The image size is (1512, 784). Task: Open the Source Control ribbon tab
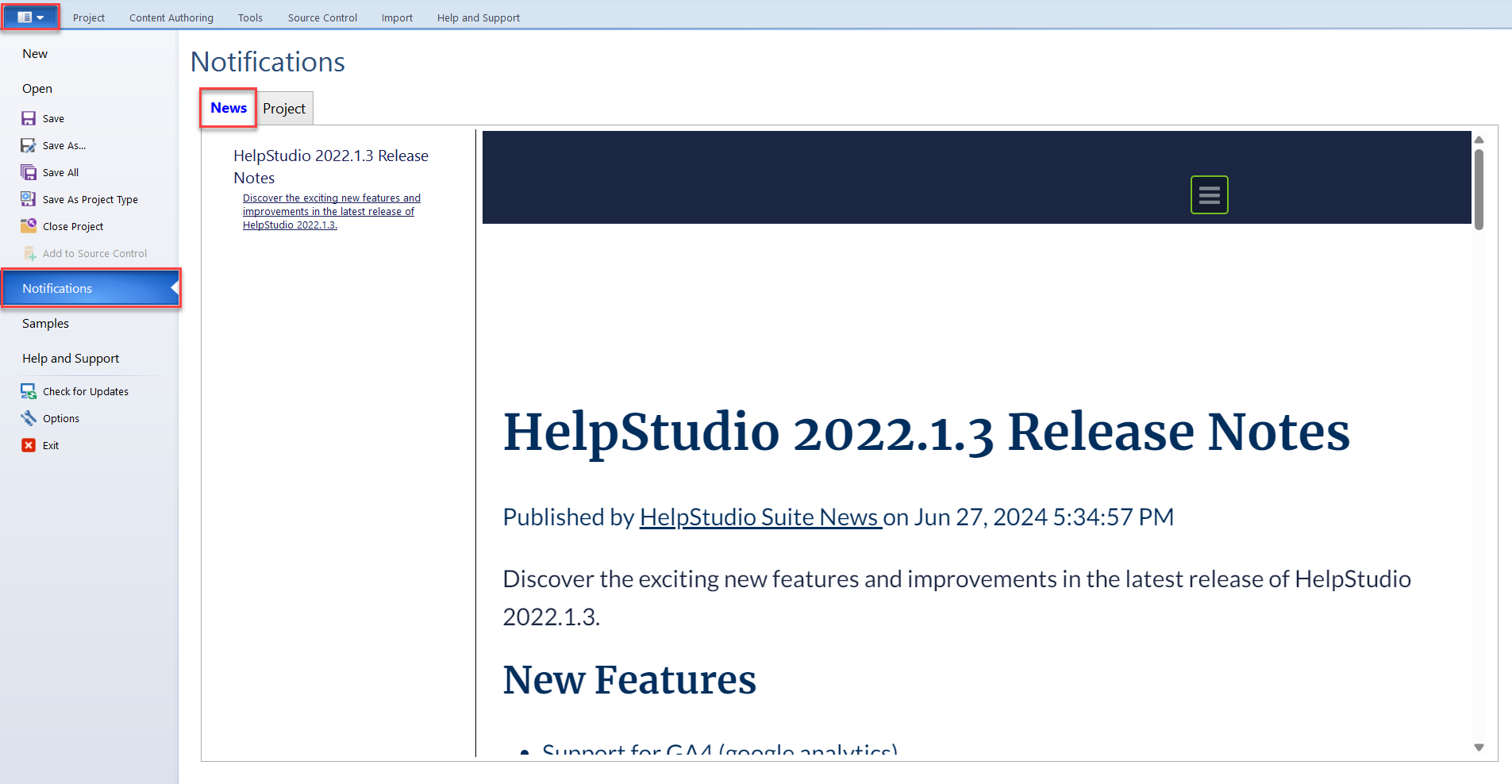(x=322, y=17)
